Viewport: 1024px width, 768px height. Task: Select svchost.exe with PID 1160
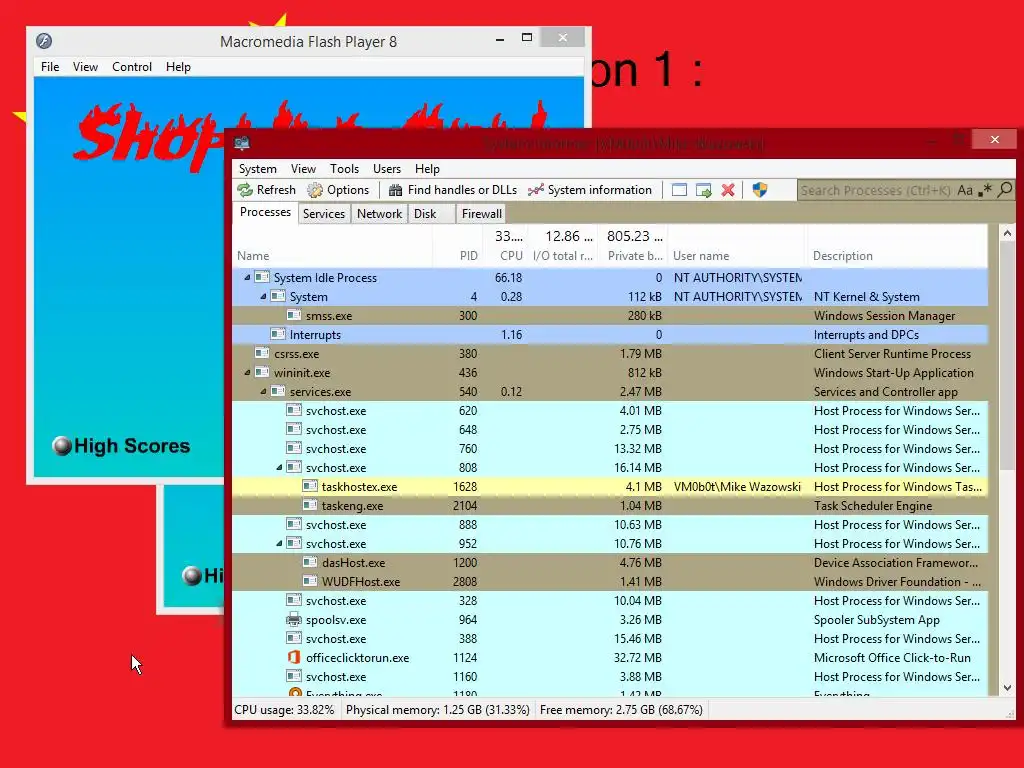click(x=610, y=677)
